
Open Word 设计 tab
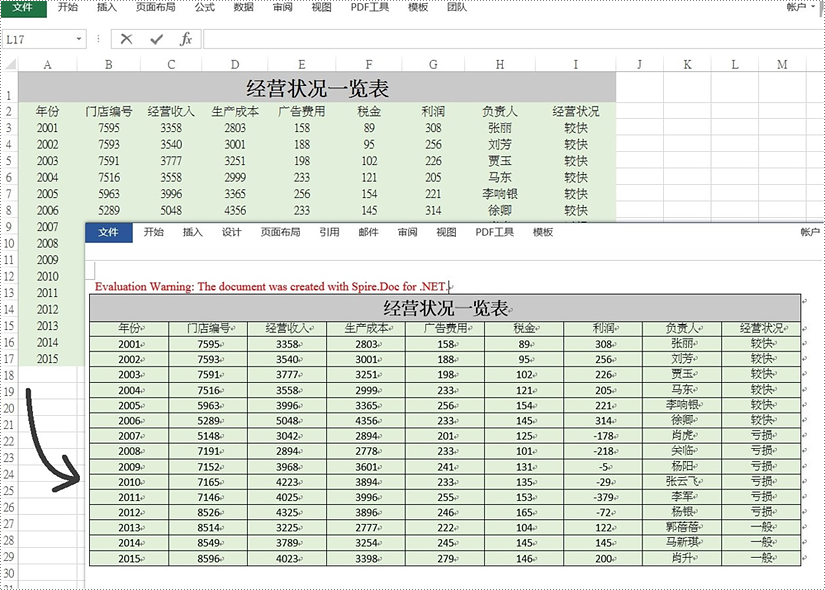pyautogui.click(x=232, y=232)
